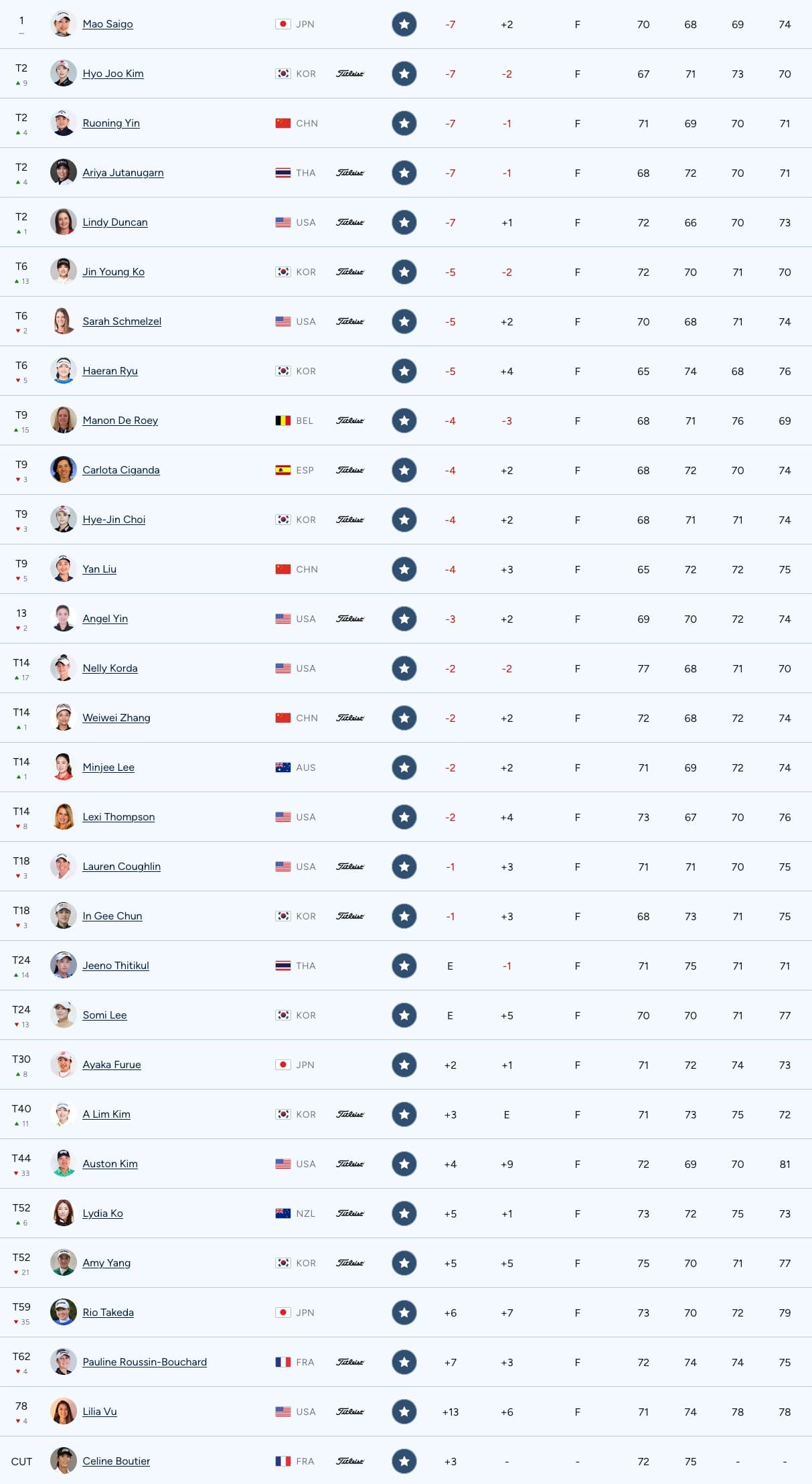Click the star icon in Celine Boutier's row
The width and height of the screenshot is (812, 1484).
pos(404,1461)
